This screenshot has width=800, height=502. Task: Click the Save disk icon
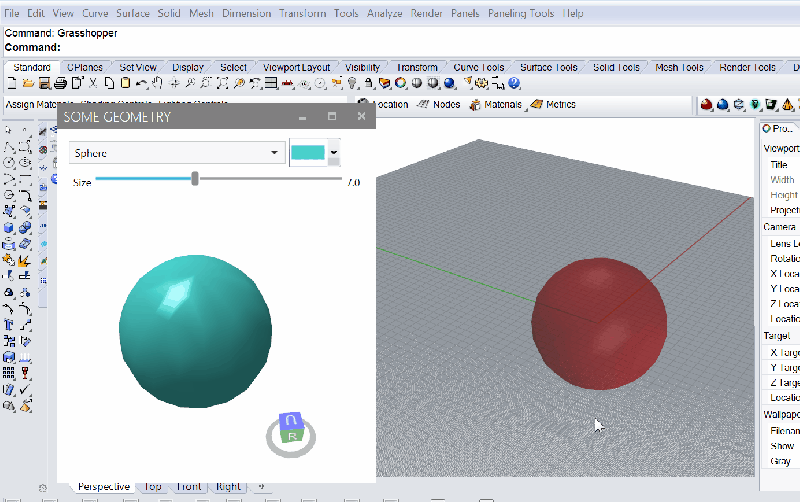[44, 83]
